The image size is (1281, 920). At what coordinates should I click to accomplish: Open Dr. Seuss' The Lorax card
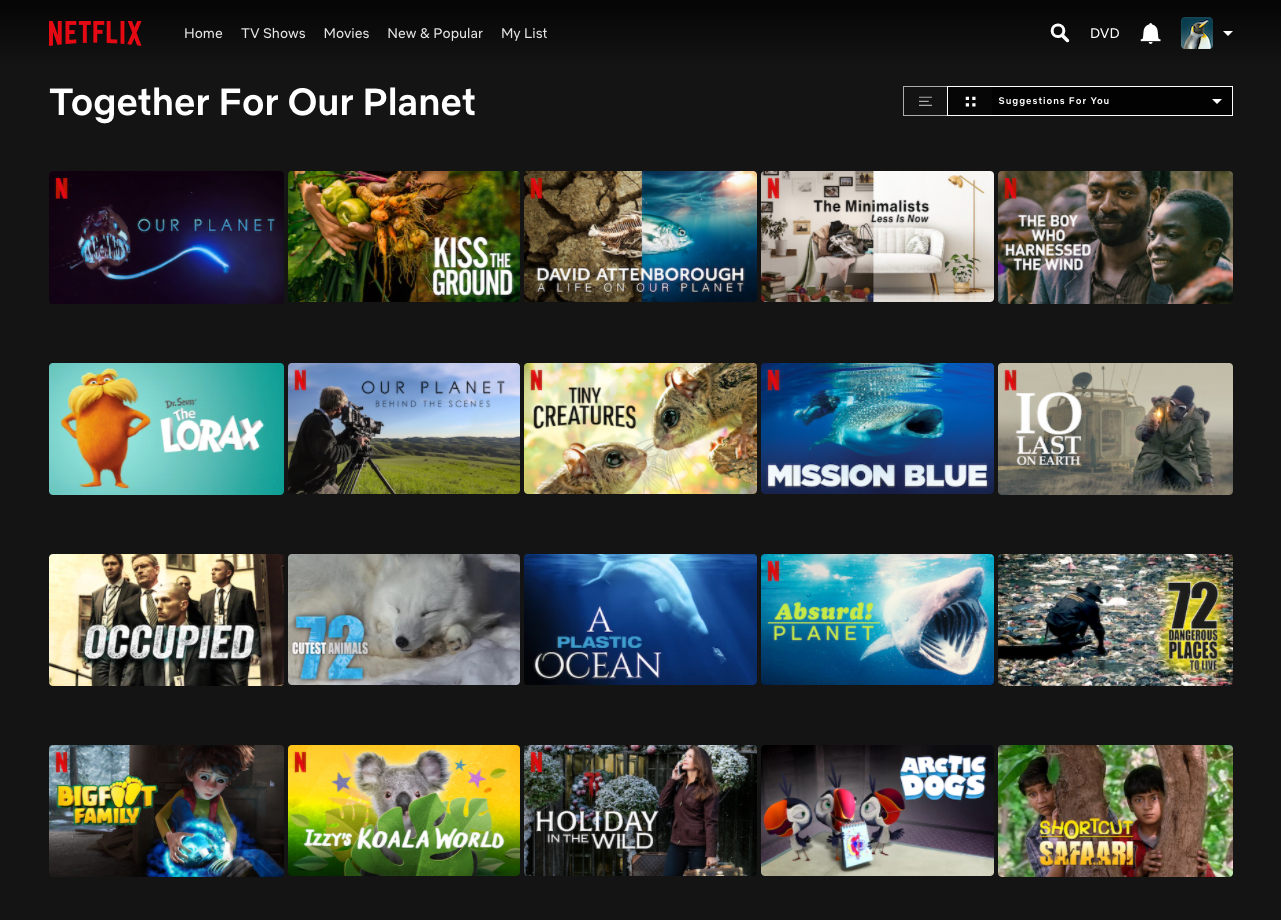tap(166, 429)
